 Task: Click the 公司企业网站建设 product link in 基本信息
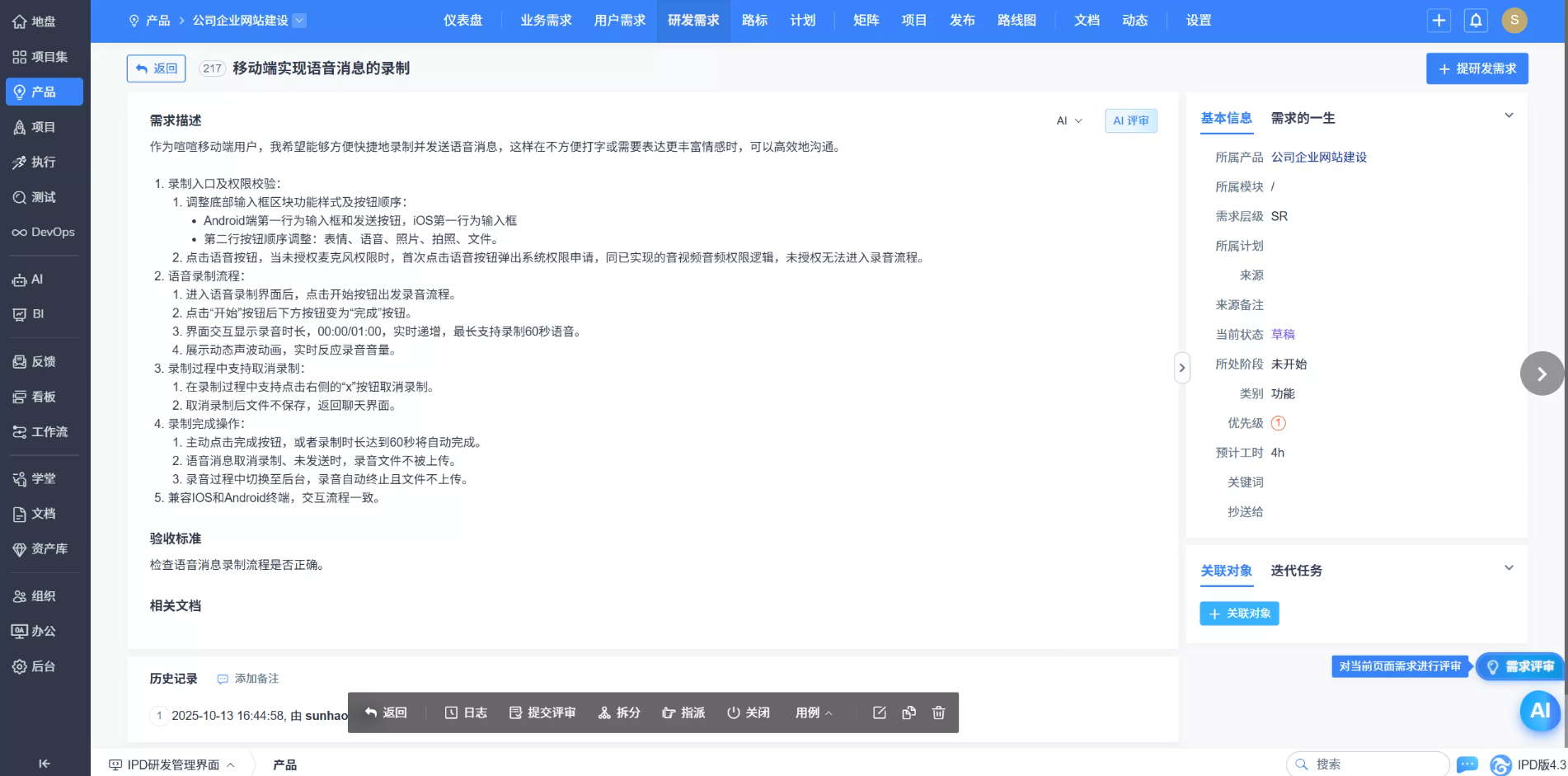(1318, 158)
